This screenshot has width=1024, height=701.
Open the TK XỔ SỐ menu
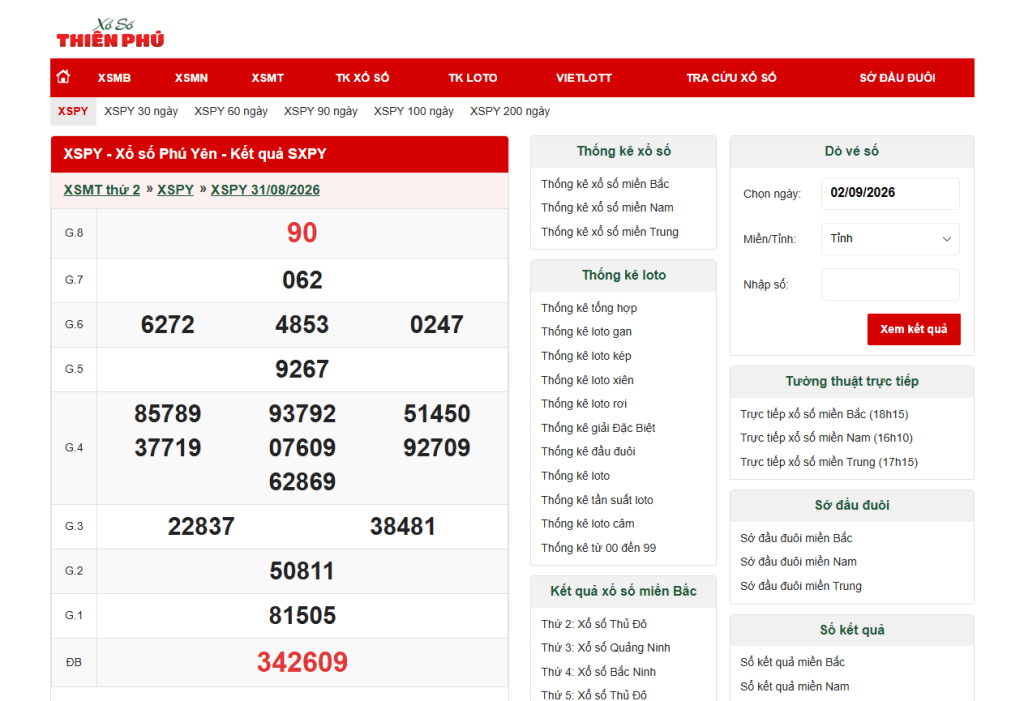(362, 78)
